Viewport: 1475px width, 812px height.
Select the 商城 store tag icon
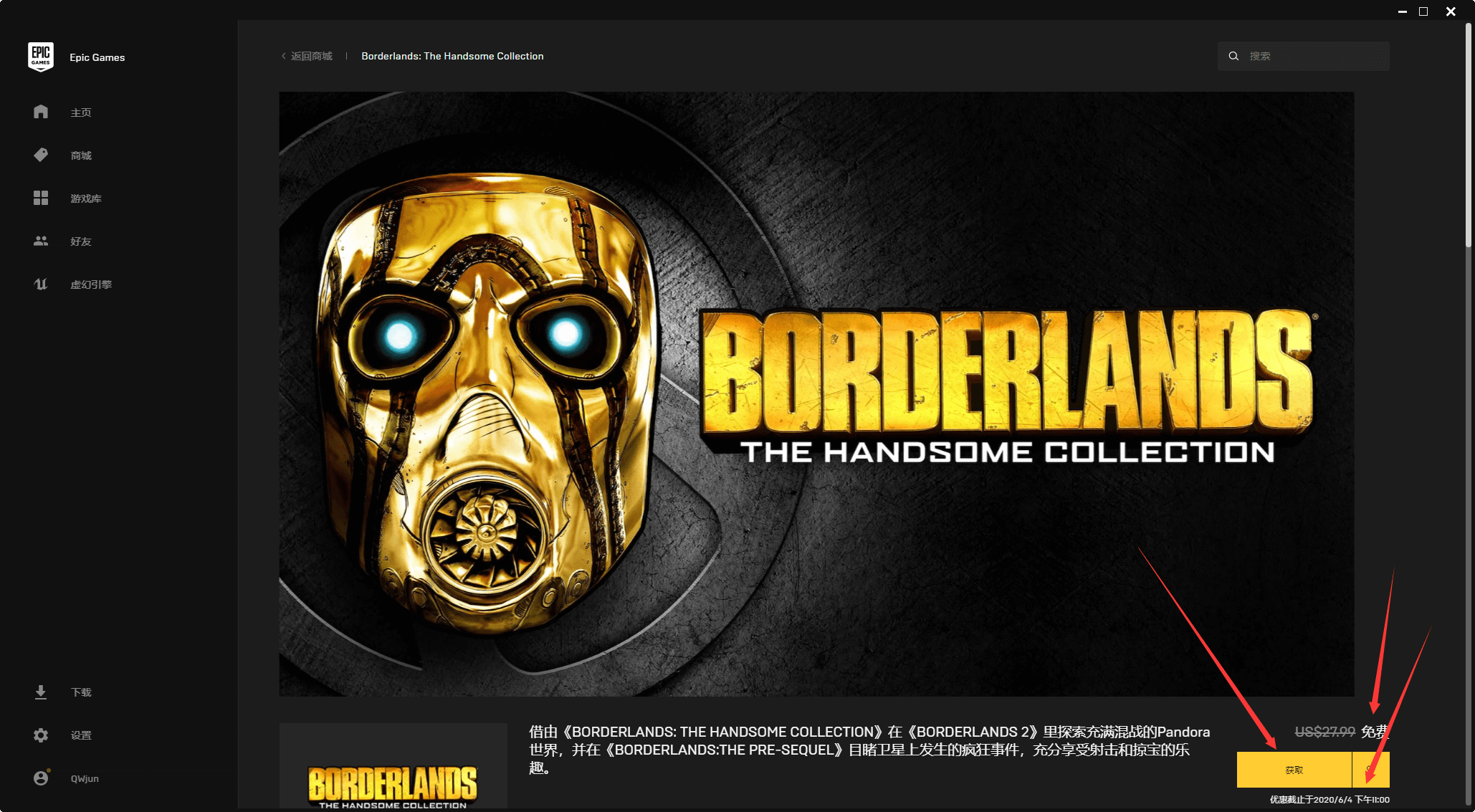click(41, 155)
